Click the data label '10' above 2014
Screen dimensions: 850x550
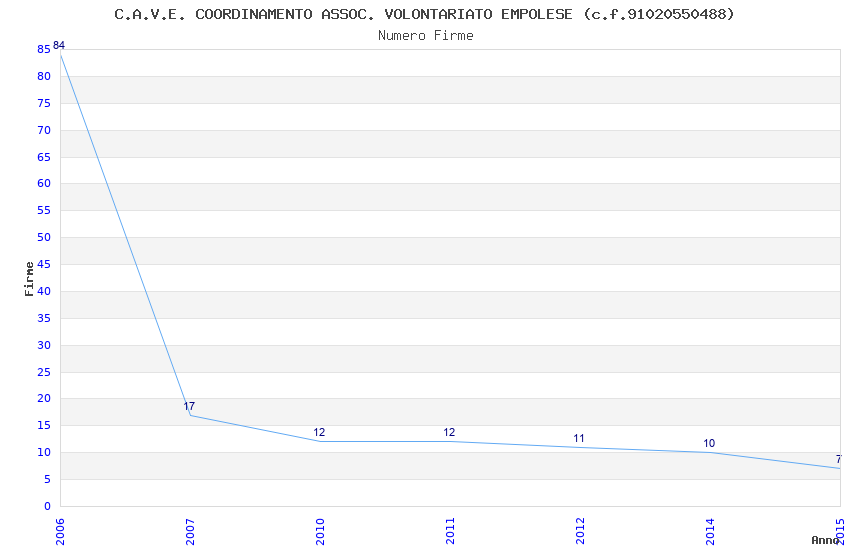709,443
